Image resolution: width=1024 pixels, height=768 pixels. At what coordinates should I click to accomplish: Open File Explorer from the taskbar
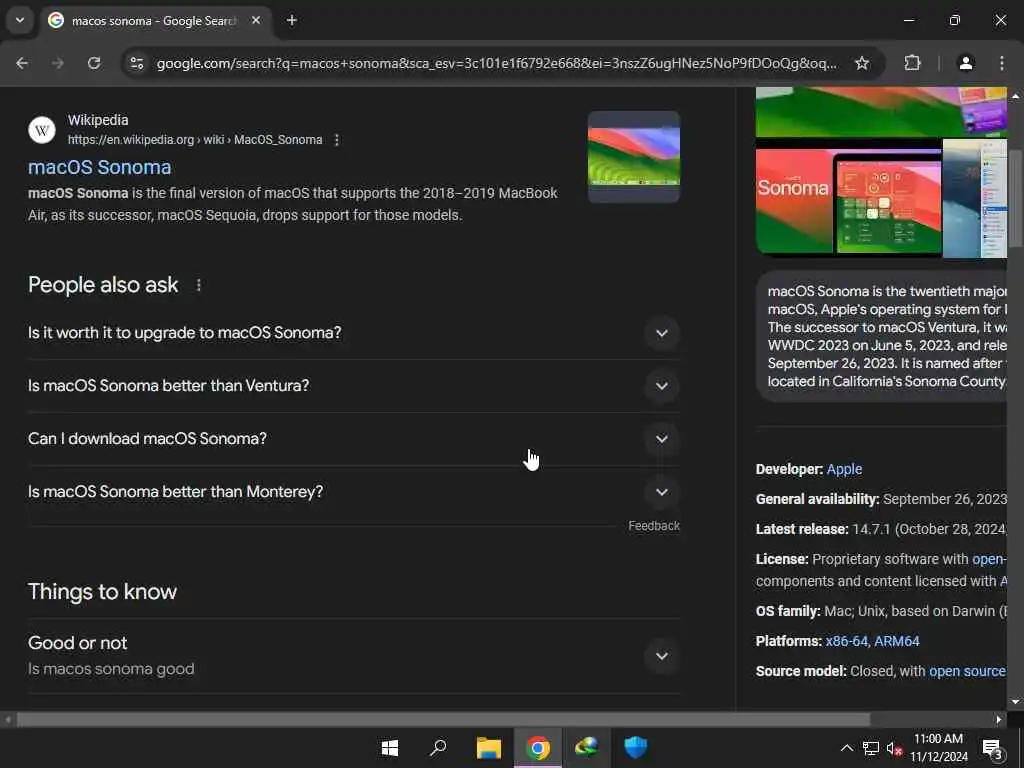tap(488, 748)
